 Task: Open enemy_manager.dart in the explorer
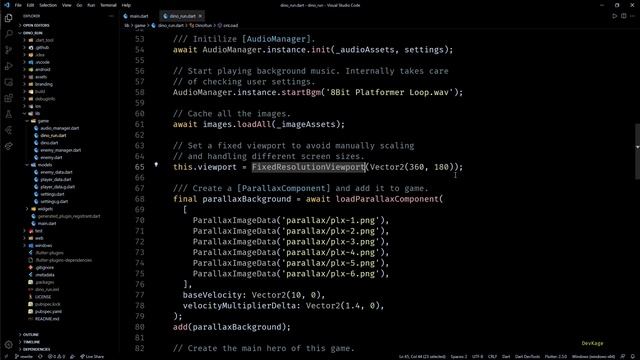[60, 150]
